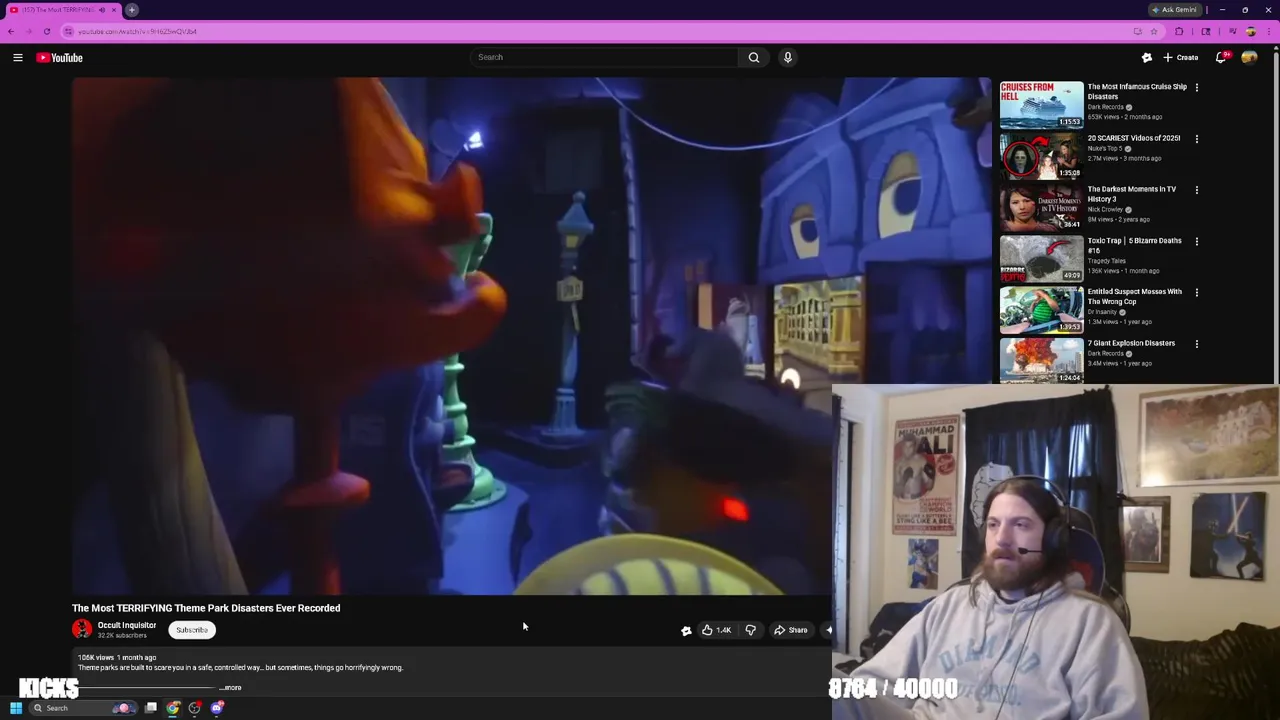Dislike the video with thumbs down
The width and height of the screenshot is (1280, 720).
[751, 630]
